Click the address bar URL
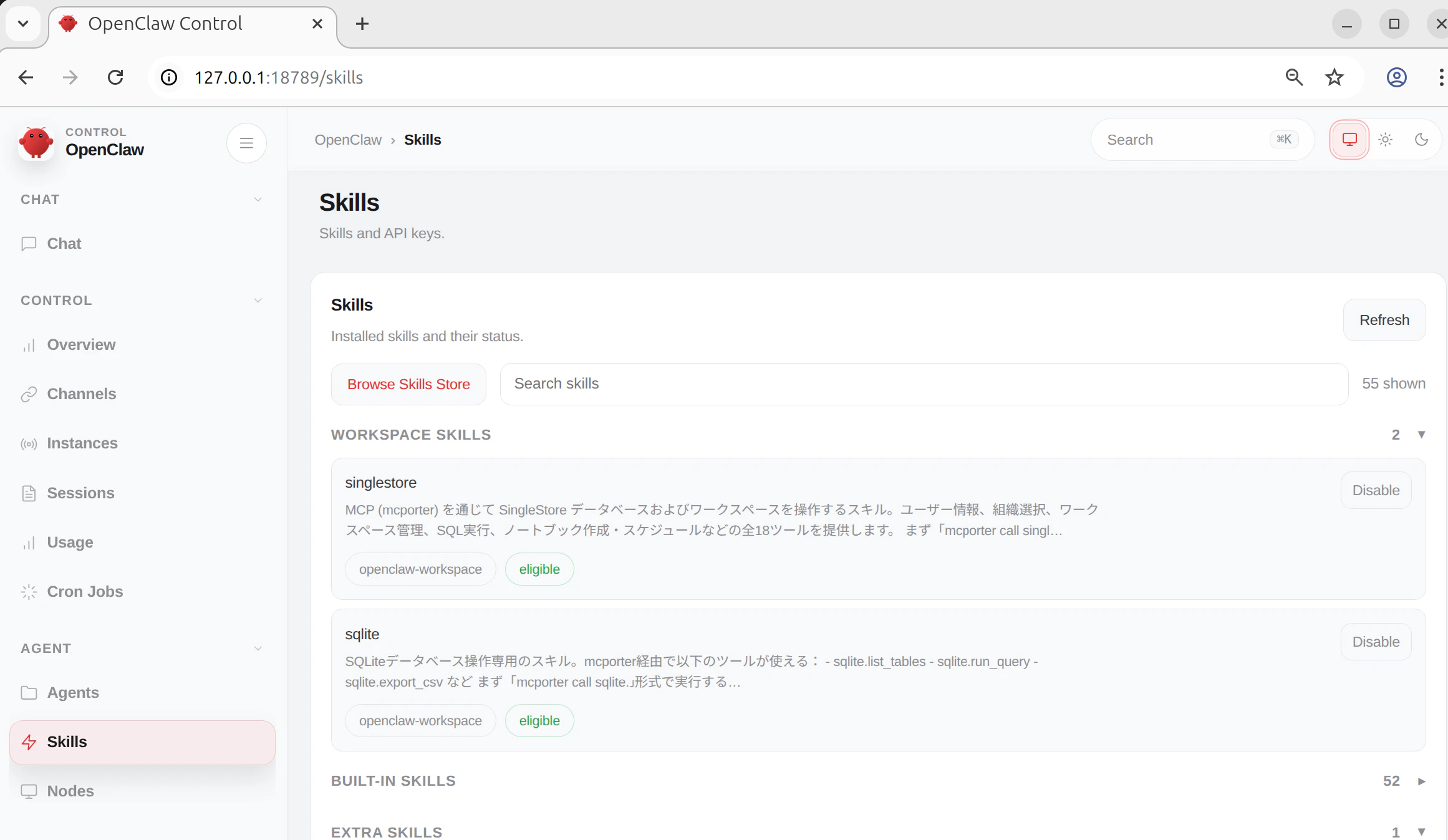The width and height of the screenshot is (1448, 840). coord(279,77)
